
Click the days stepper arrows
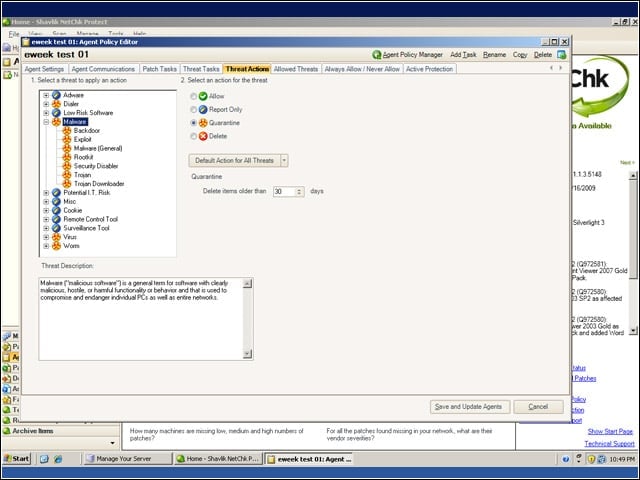tap(300, 191)
